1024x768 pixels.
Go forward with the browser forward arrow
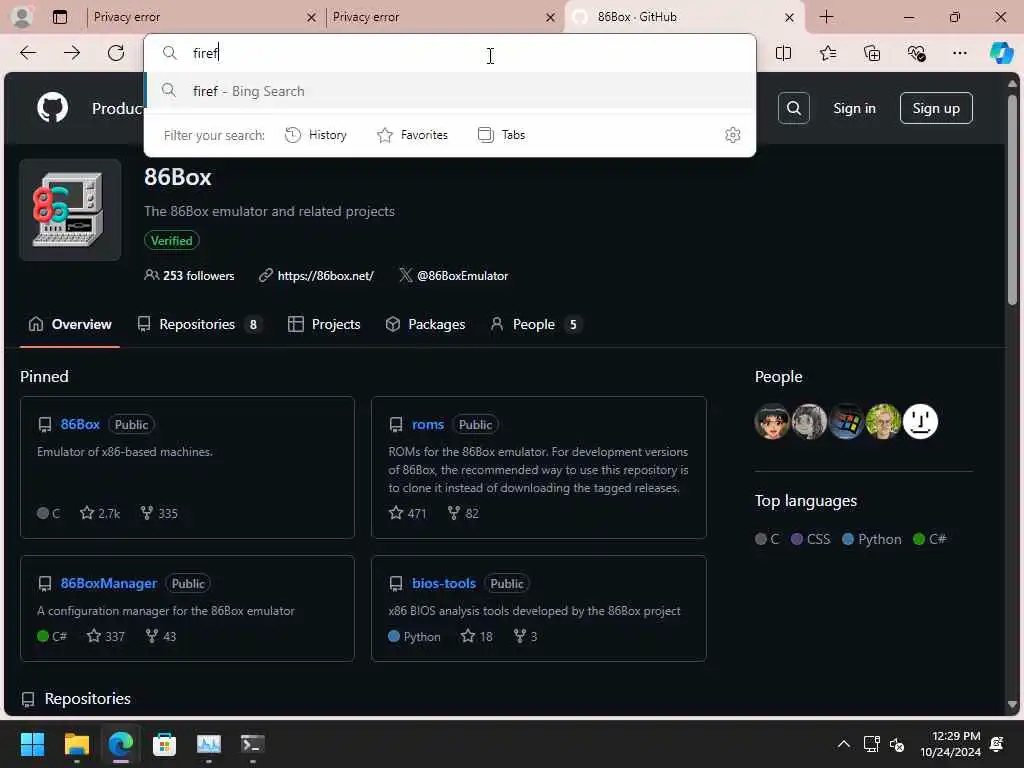(72, 53)
